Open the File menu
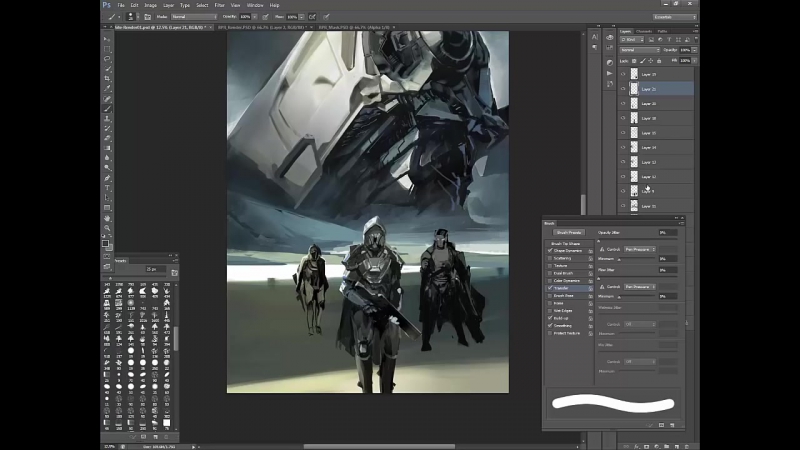The width and height of the screenshot is (800, 450). [x=121, y=5]
